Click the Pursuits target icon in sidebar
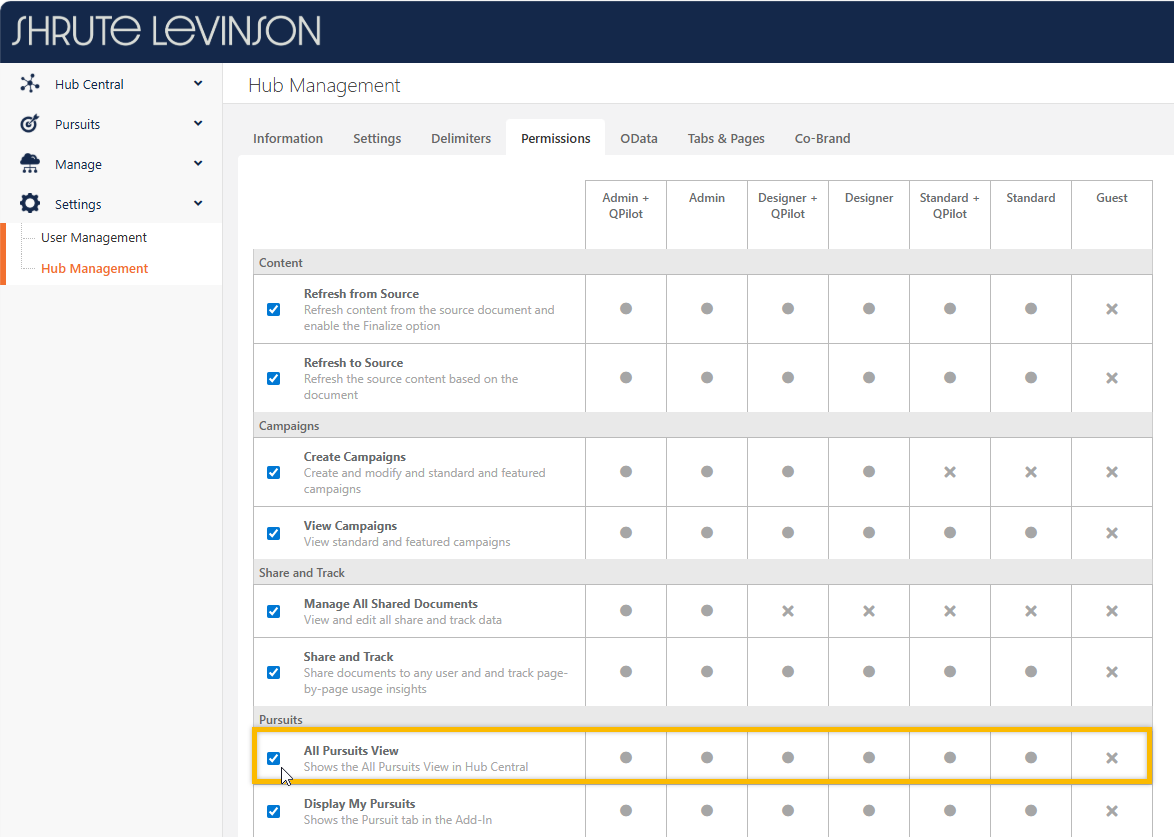This screenshot has width=1174, height=837. [x=30, y=124]
